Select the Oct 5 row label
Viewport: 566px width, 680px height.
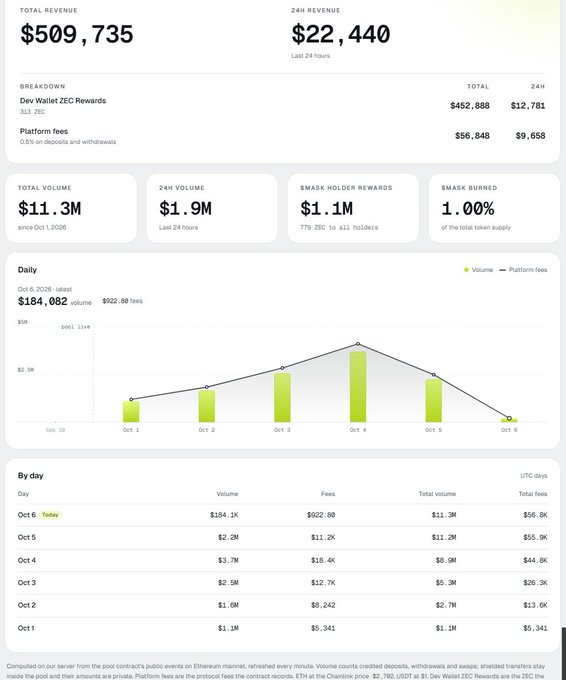click(x=27, y=537)
